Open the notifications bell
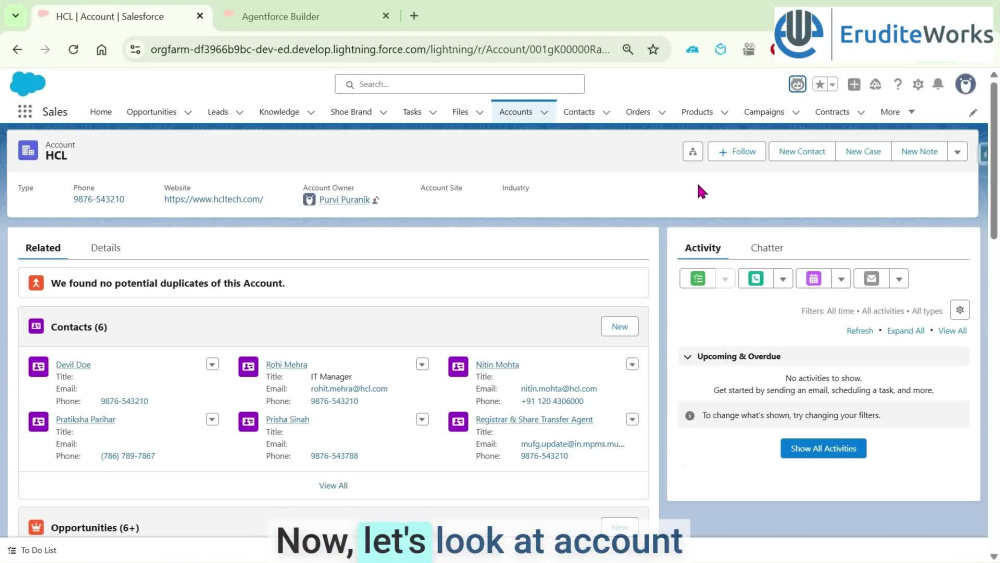Screen dimensions: 1000x563 click(938, 84)
